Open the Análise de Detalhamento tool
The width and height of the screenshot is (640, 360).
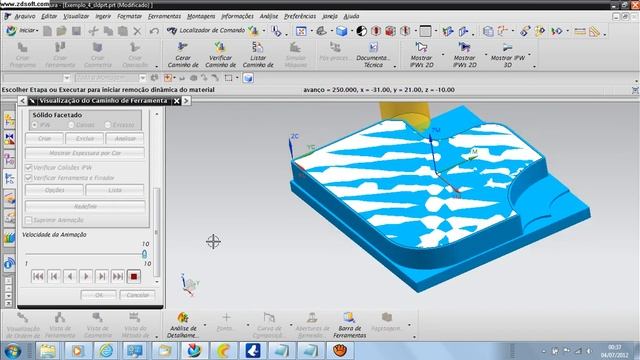point(183,325)
